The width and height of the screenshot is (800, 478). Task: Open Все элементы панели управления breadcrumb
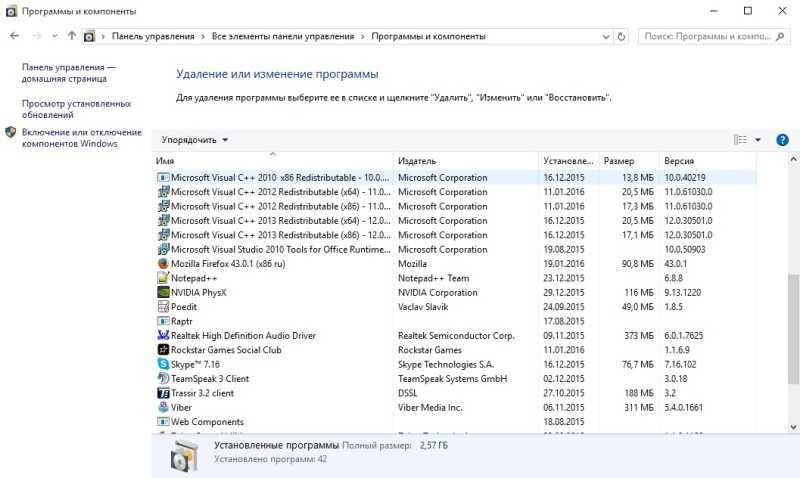[x=283, y=36]
